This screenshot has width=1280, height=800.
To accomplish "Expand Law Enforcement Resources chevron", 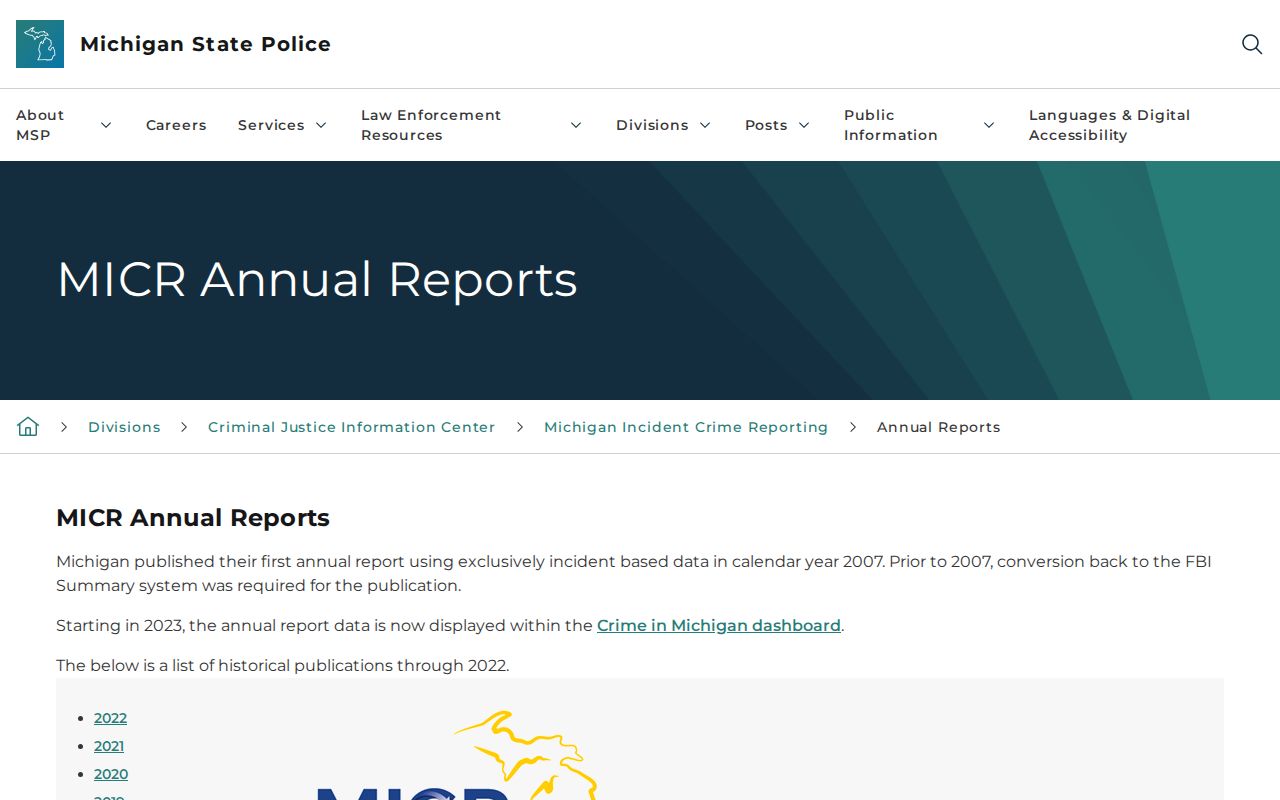I will (576, 125).
